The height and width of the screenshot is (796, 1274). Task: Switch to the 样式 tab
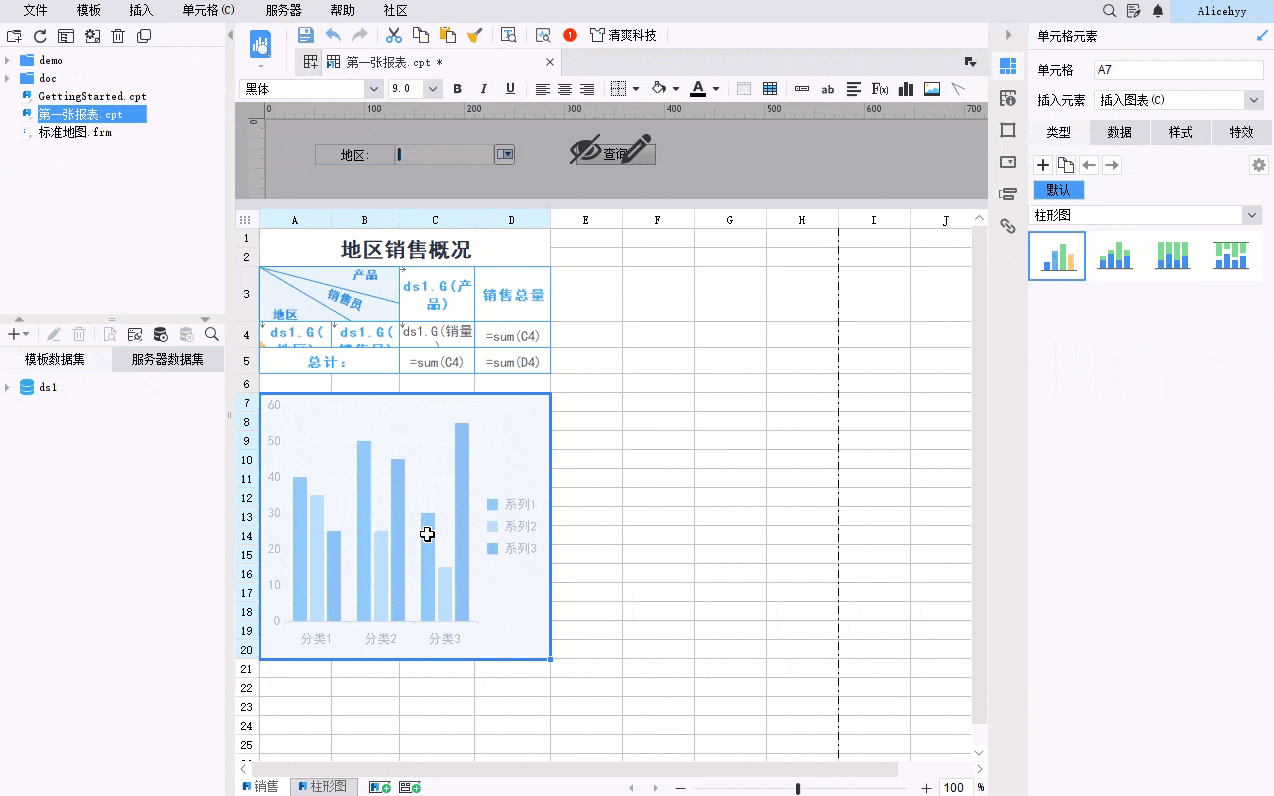(x=1181, y=132)
